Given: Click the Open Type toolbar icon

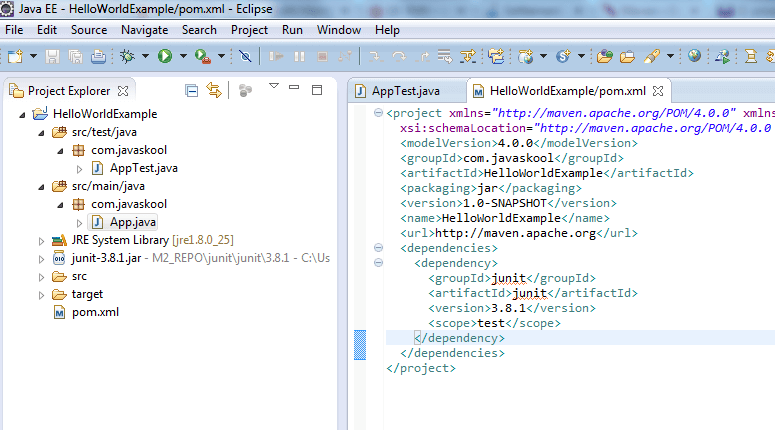Looking at the screenshot, I should tap(603, 56).
